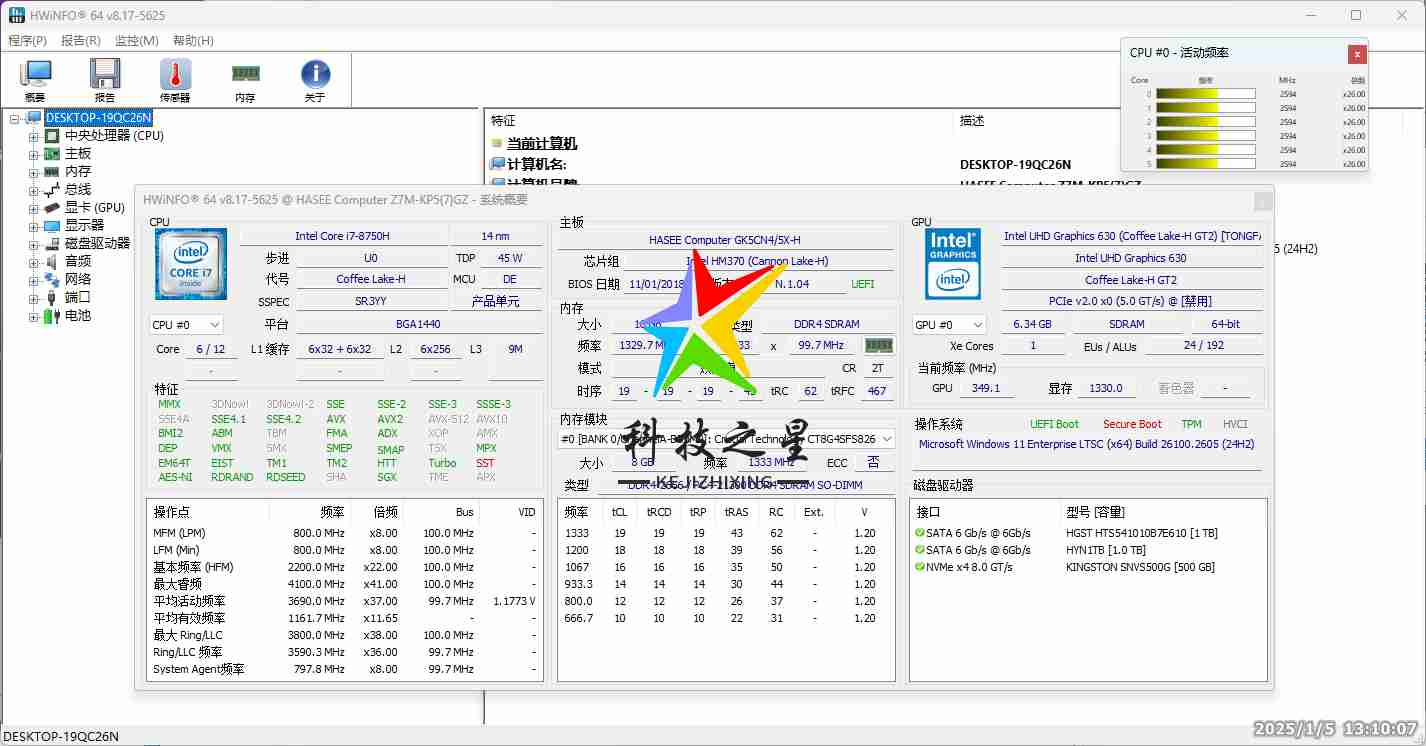This screenshot has height=746, width=1426.
Task: Click the Intel Graphics GPU logo
Action: pos(953,264)
